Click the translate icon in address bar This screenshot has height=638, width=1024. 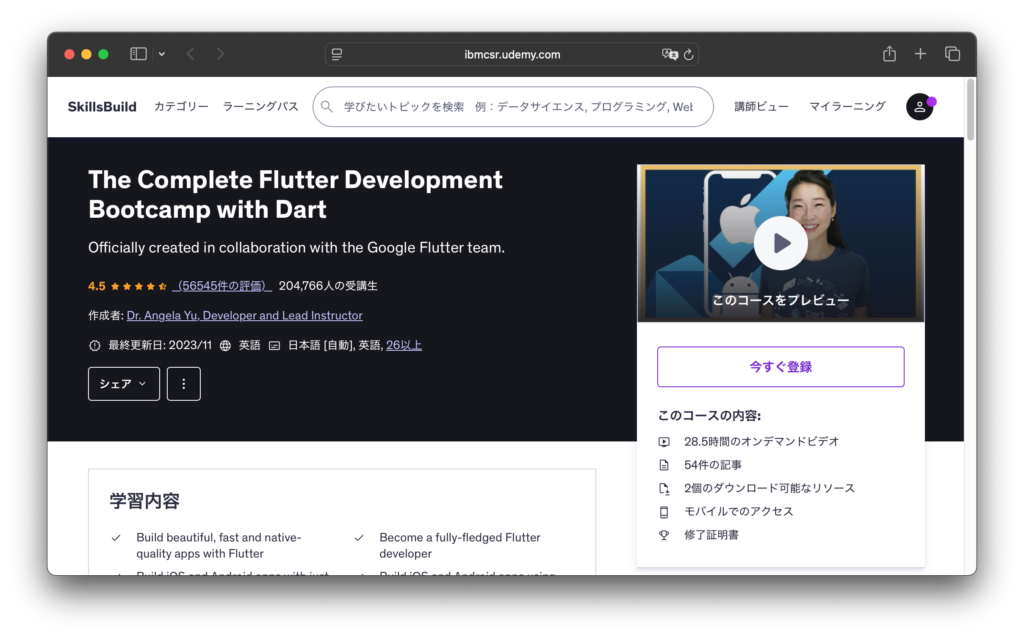click(x=669, y=54)
